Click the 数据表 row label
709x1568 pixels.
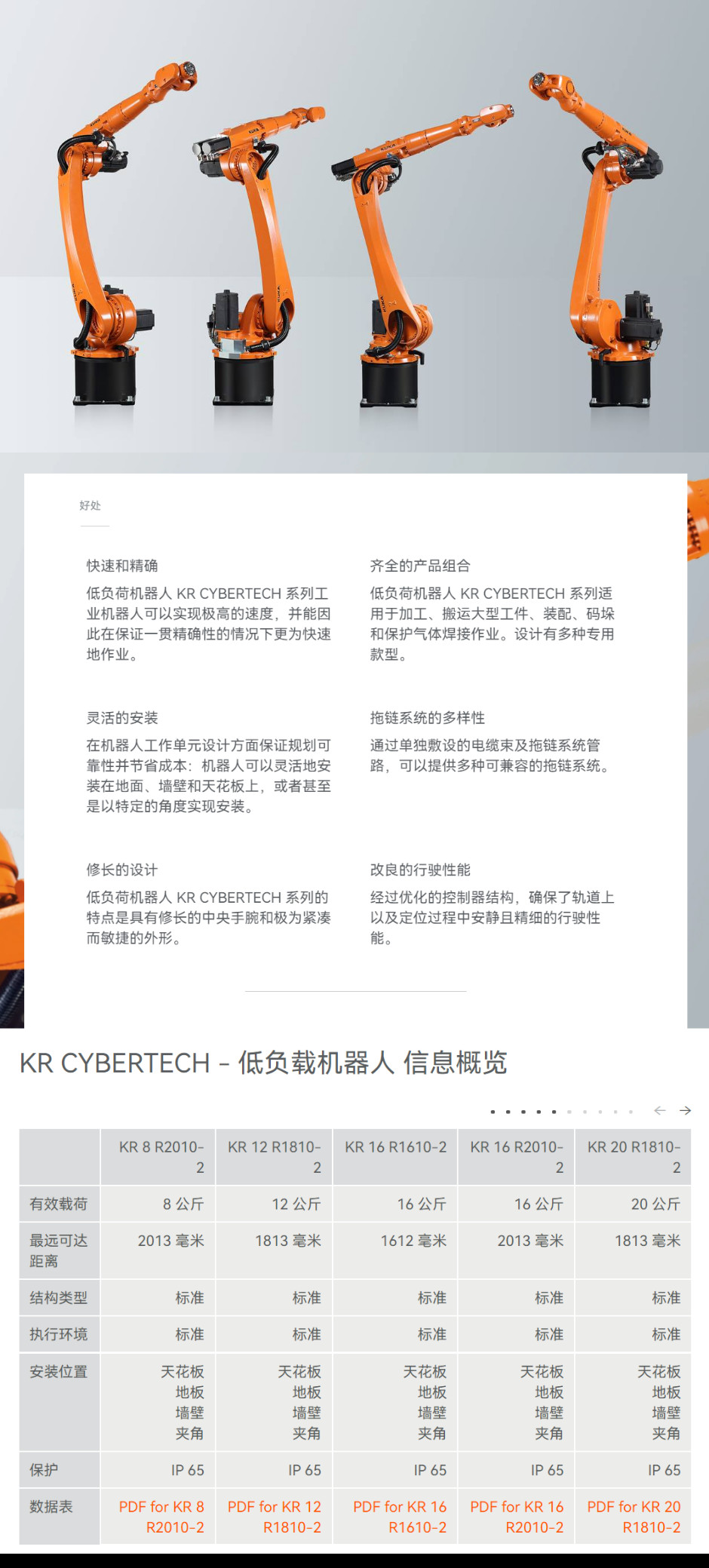pos(51,1507)
